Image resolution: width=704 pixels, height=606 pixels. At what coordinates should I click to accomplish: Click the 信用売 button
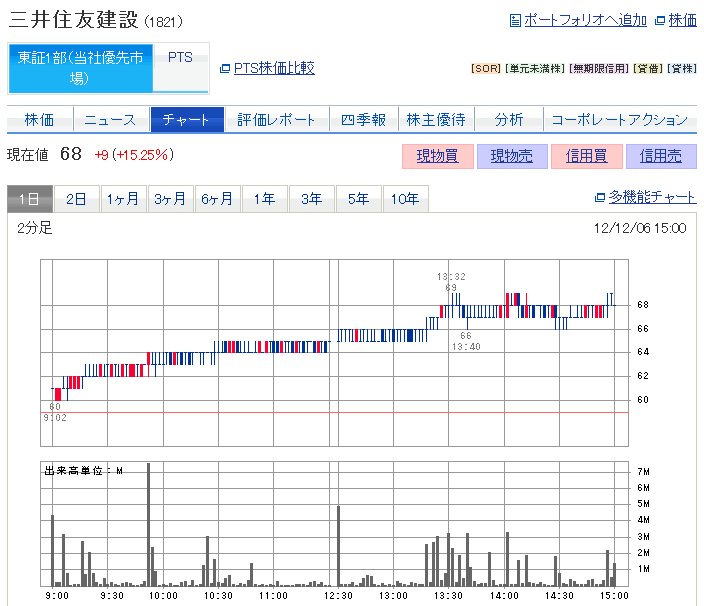(661, 156)
